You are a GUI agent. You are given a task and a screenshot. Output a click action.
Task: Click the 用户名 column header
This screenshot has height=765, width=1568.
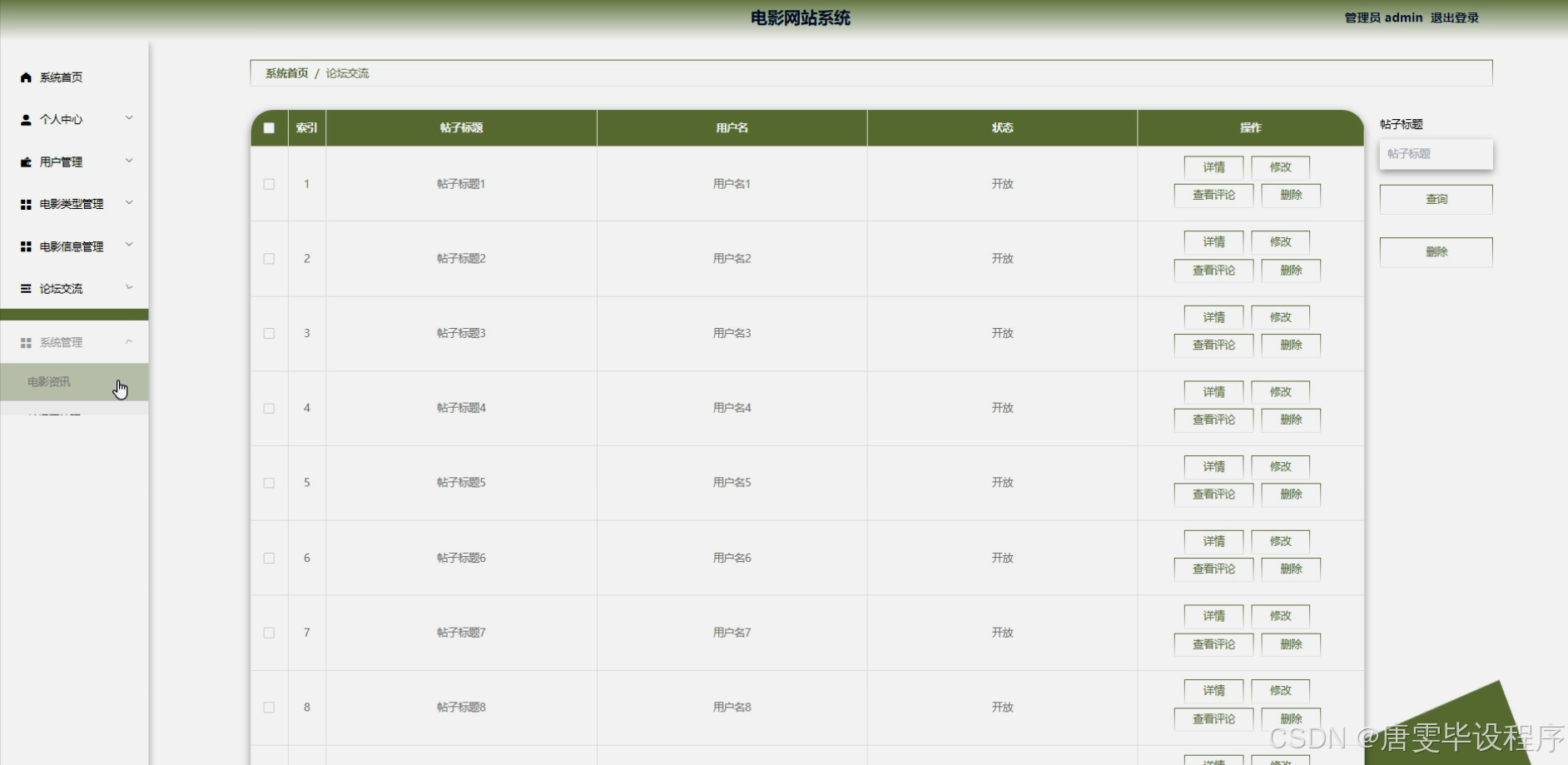pos(732,128)
